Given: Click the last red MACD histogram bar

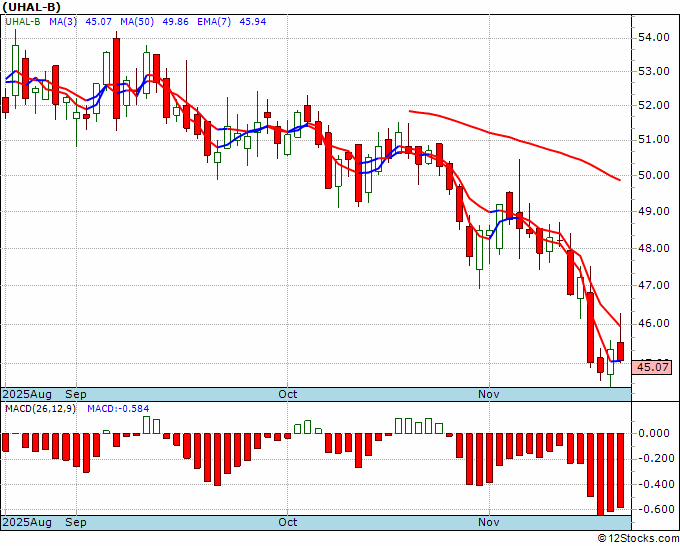Looking at the screenshot, I should pos(621,470).
